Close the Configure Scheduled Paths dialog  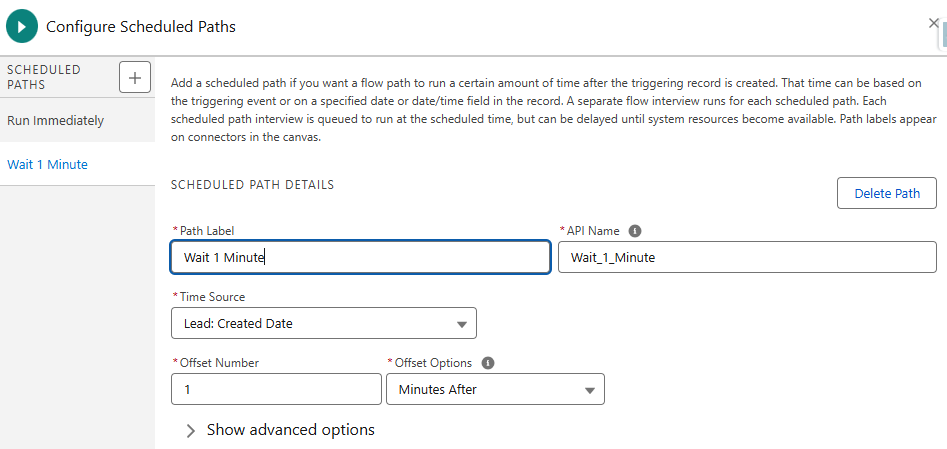pos(933,23)
